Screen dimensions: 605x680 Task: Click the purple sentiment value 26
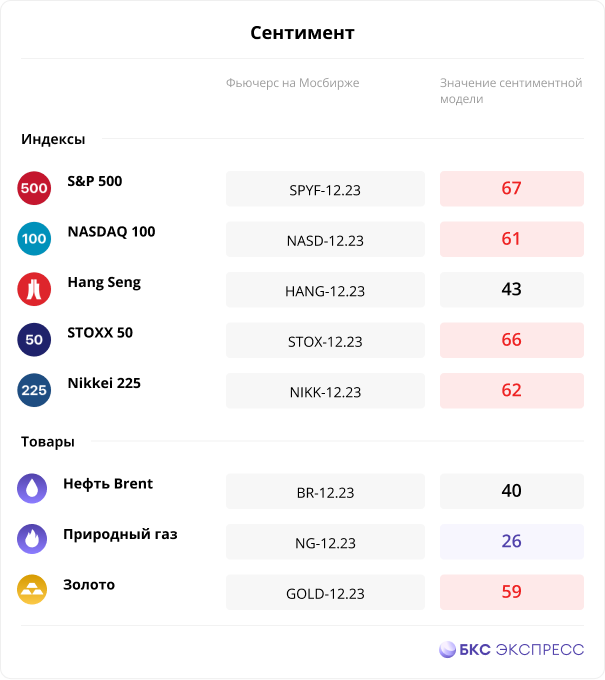click(x=512, y=542)
